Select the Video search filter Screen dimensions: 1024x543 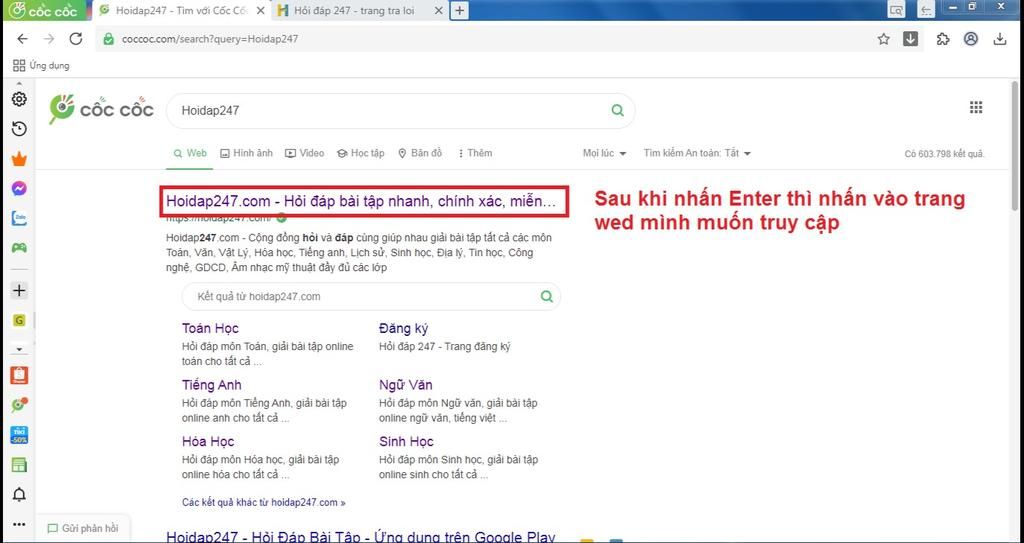pyautogui.click(x=304, y=154)
